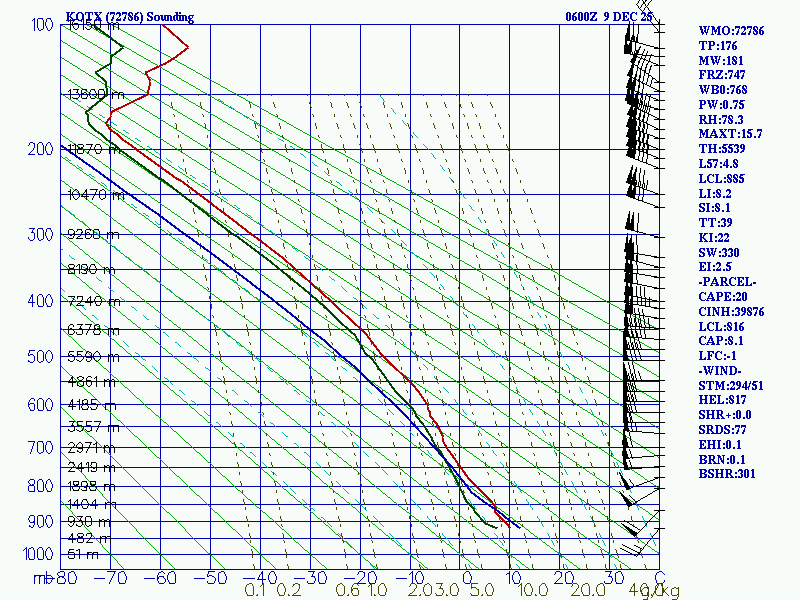Viewport: 800px width, 600px height.
Task: Click the 'KI:22' K index value
Action: pos(714,238)
